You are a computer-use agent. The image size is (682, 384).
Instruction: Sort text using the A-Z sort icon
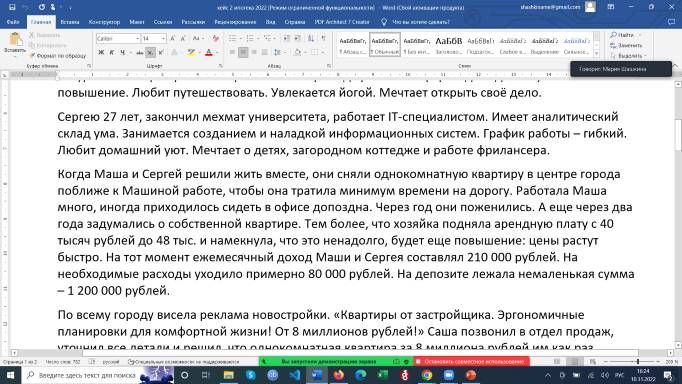coord(311,38)
